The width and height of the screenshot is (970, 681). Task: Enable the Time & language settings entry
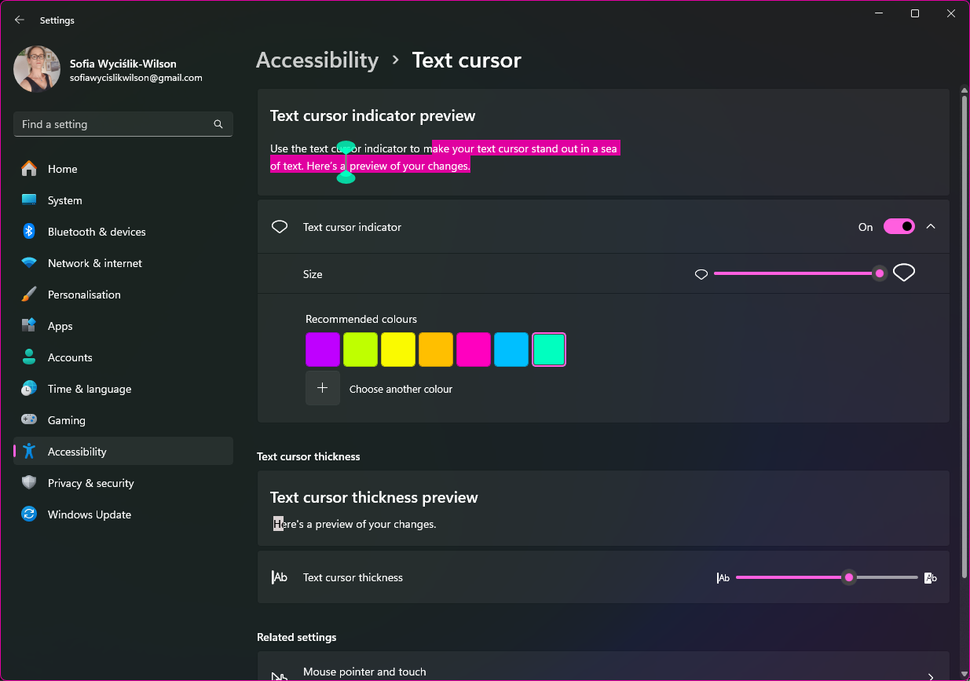89,389
